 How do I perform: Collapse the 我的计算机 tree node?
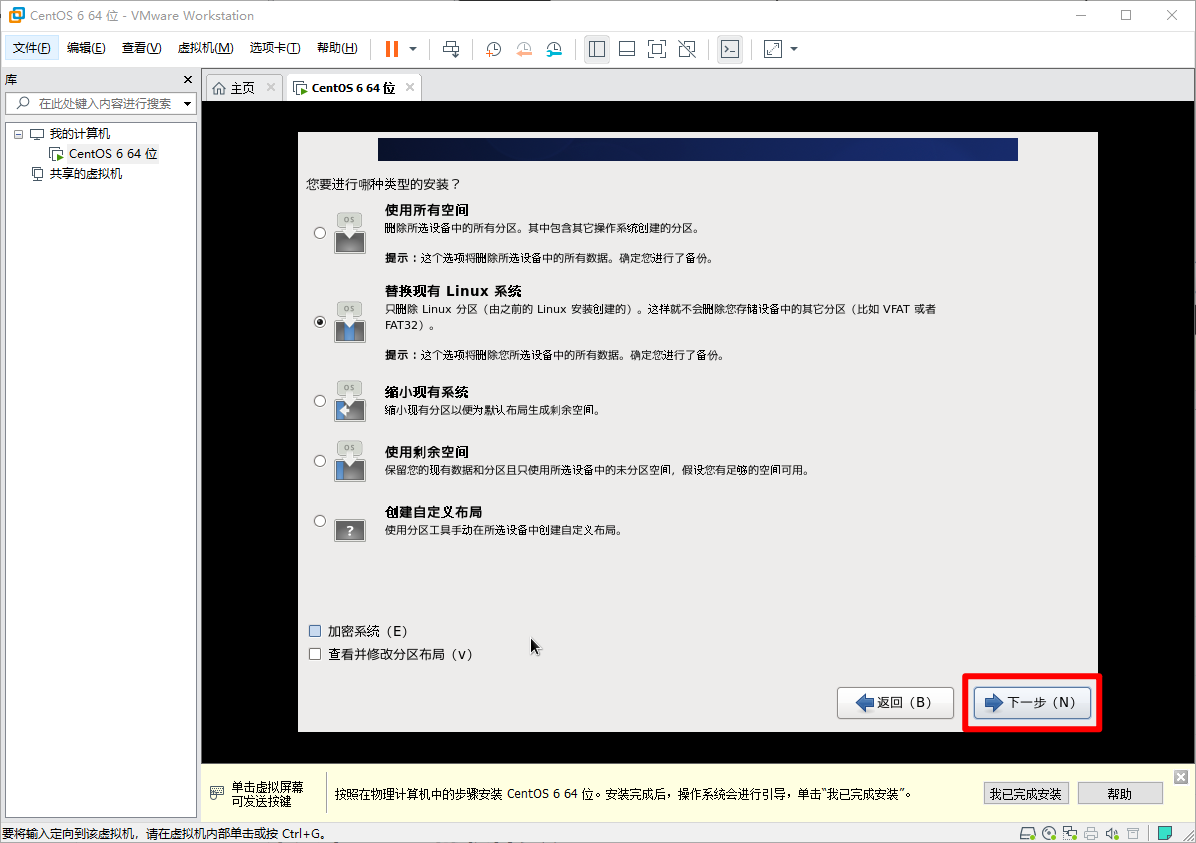18,134
